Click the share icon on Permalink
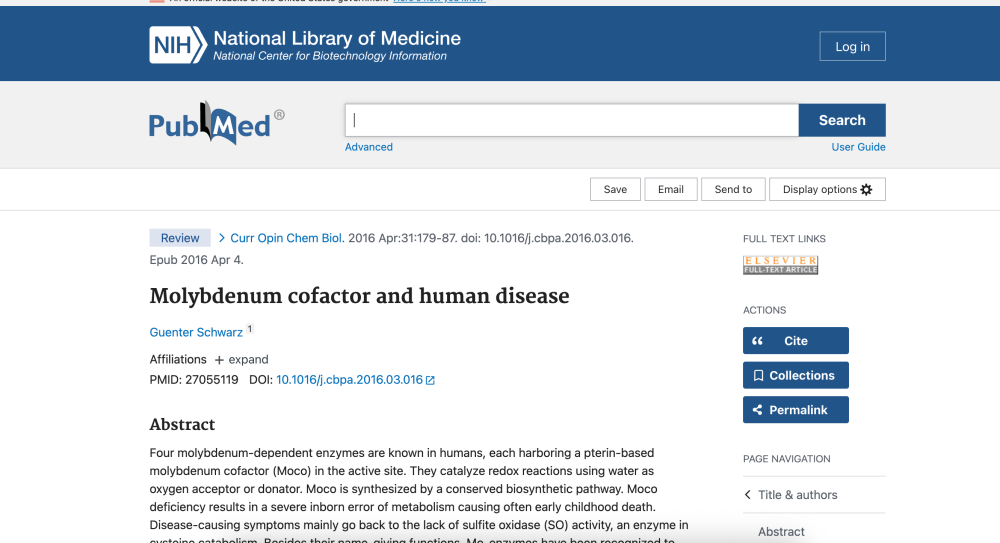This screenshot has width=1000, height=543. pyautogui.click(x=758, y=410)
